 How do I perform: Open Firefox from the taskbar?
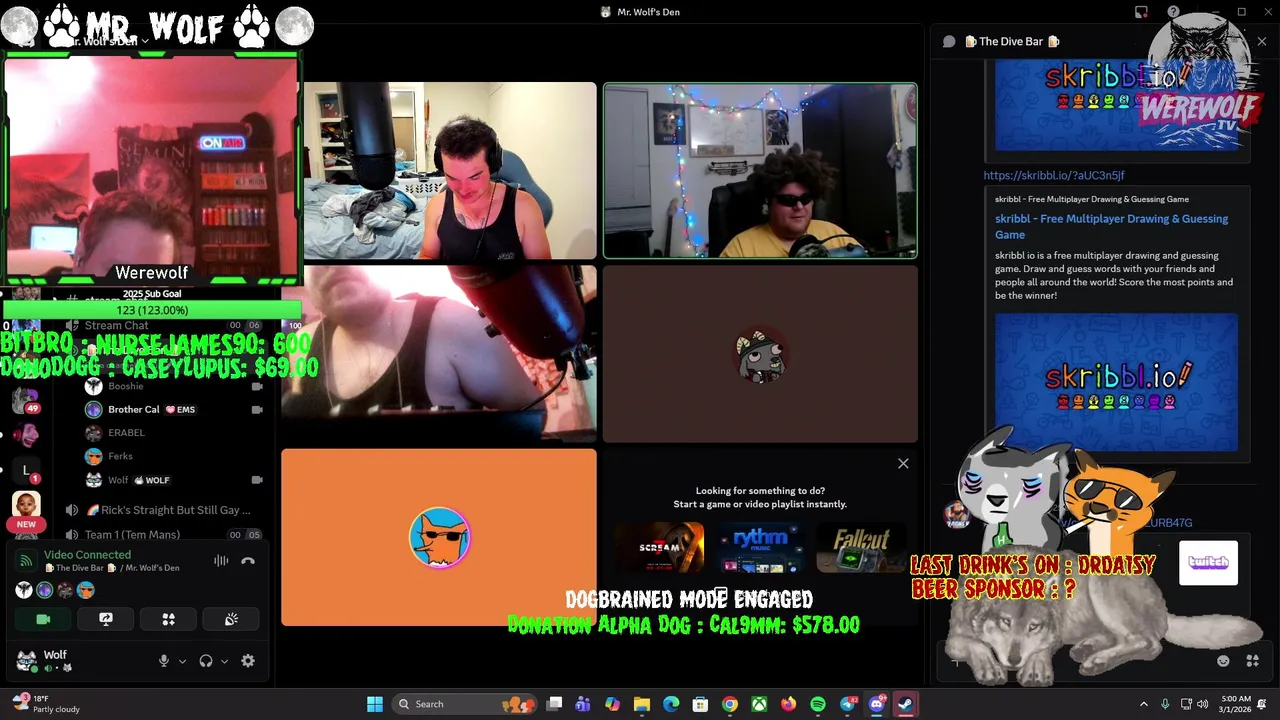tap(789, 704)
